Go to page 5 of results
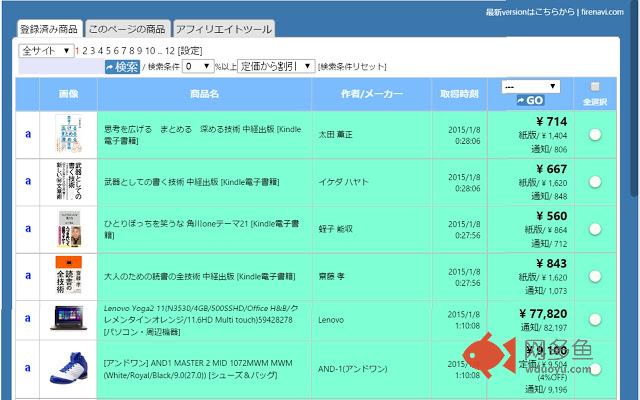 point(108,51)
